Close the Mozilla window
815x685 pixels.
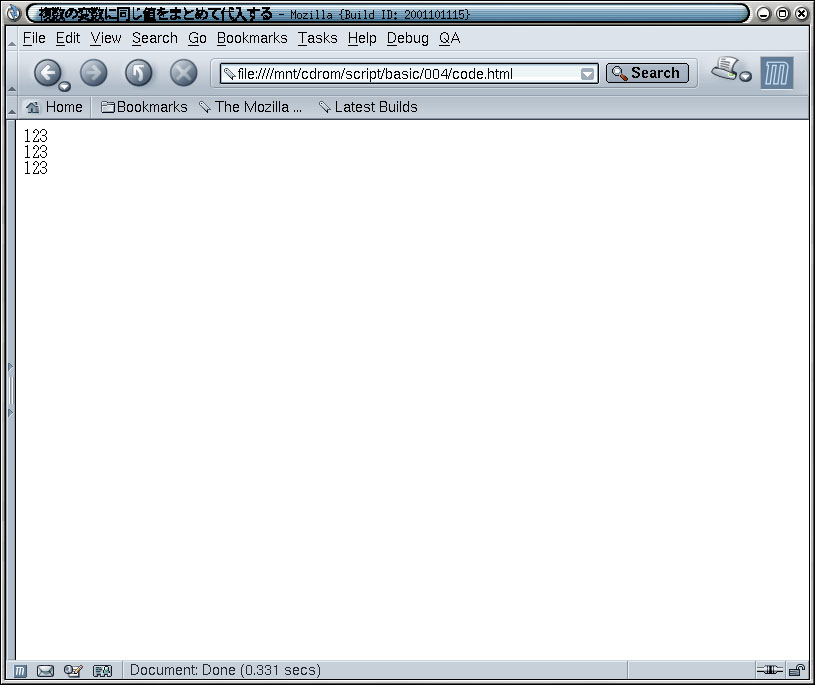coord(801,14)
